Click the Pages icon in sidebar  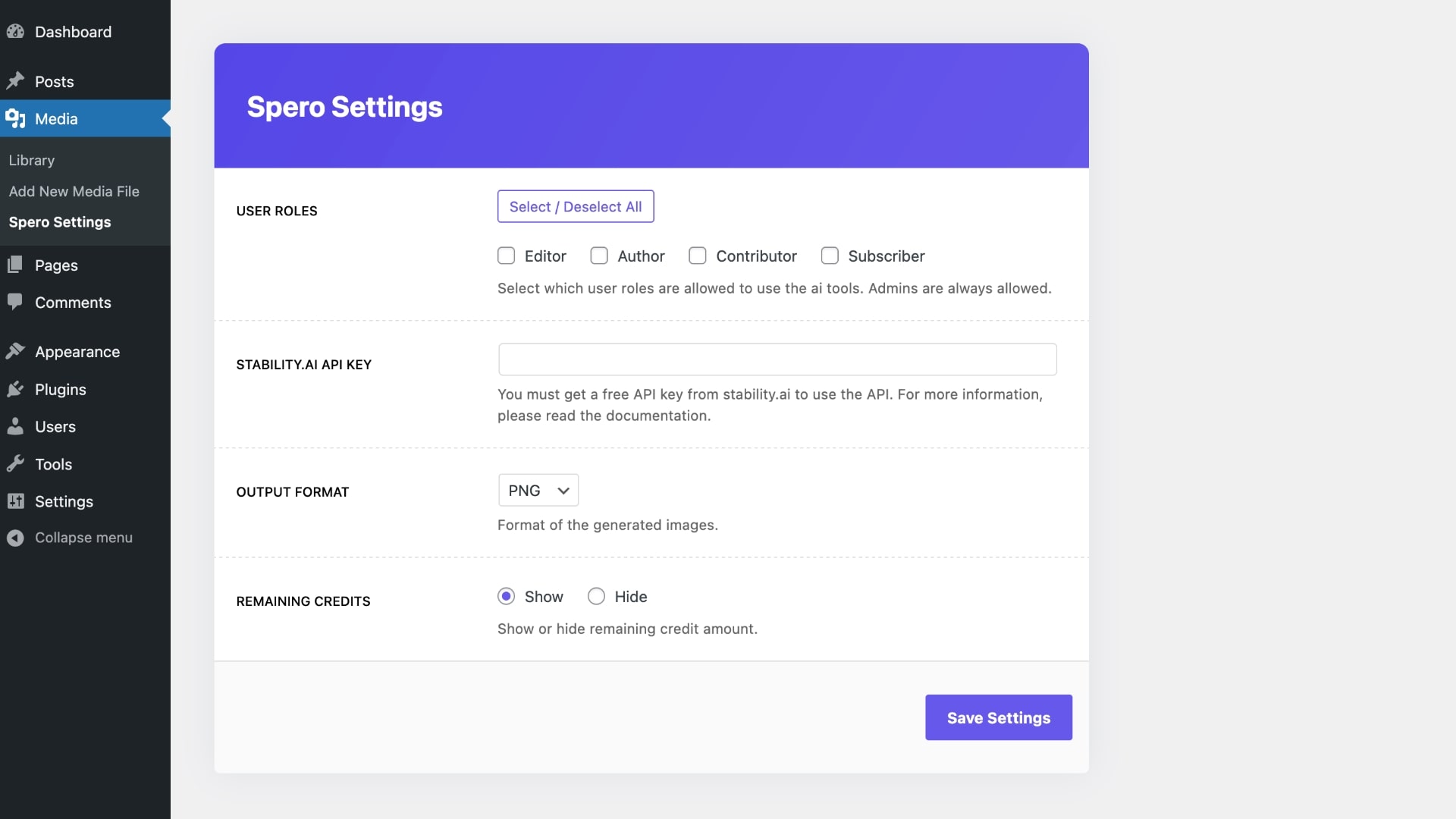click(15, 265)
